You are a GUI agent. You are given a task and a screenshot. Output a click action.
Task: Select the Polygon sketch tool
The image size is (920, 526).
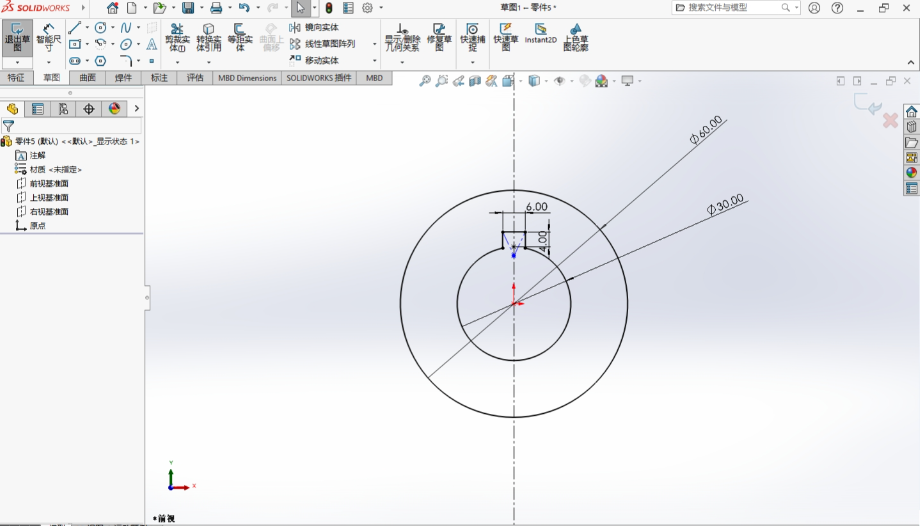(x=100, y=60)
